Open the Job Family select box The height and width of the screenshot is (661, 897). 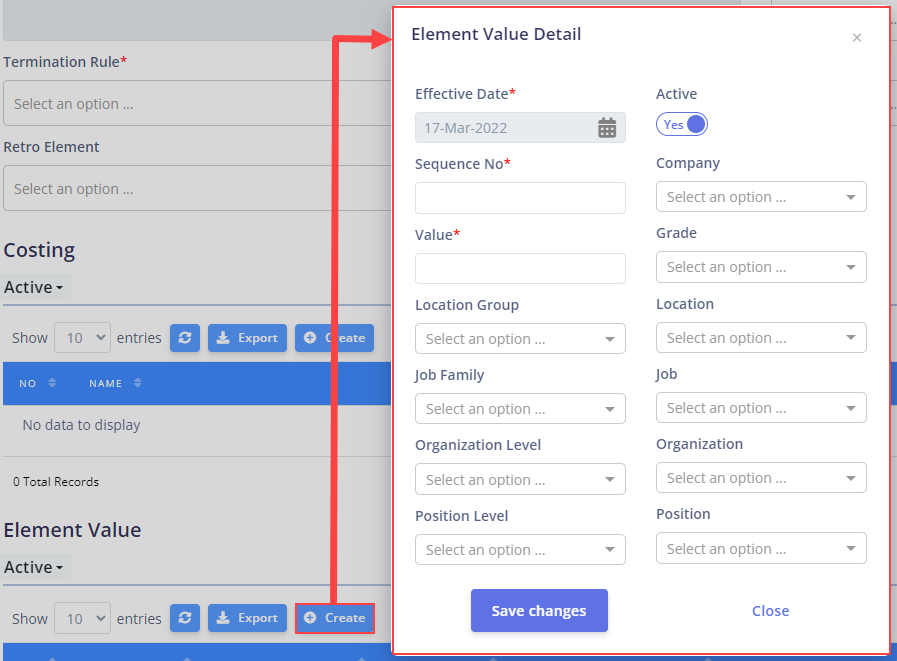pyautogui.click(x=520, y=409)
